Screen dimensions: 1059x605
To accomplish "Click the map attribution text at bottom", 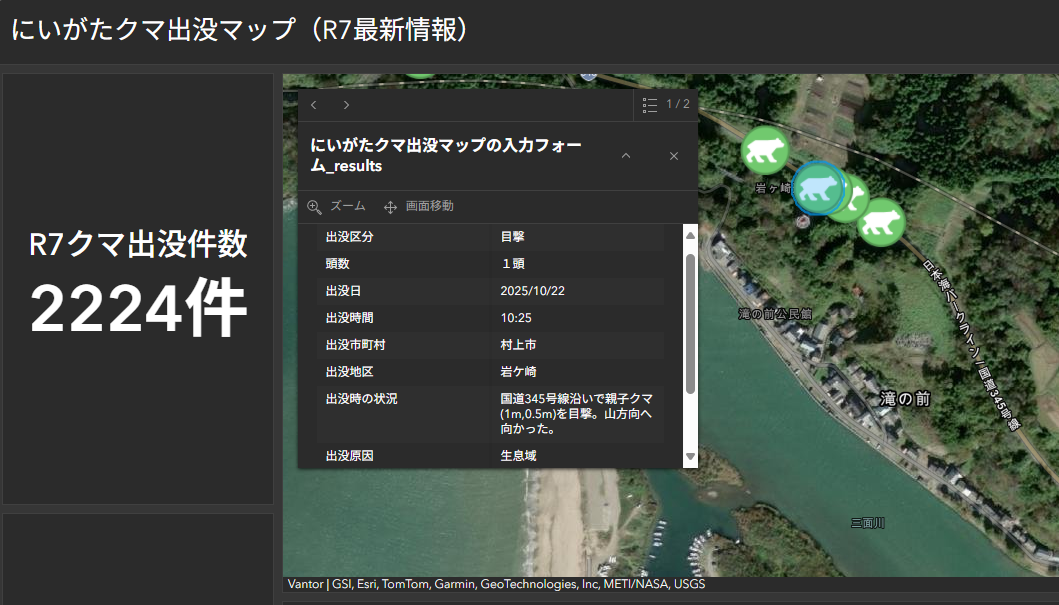I will [x=496, y=584].
